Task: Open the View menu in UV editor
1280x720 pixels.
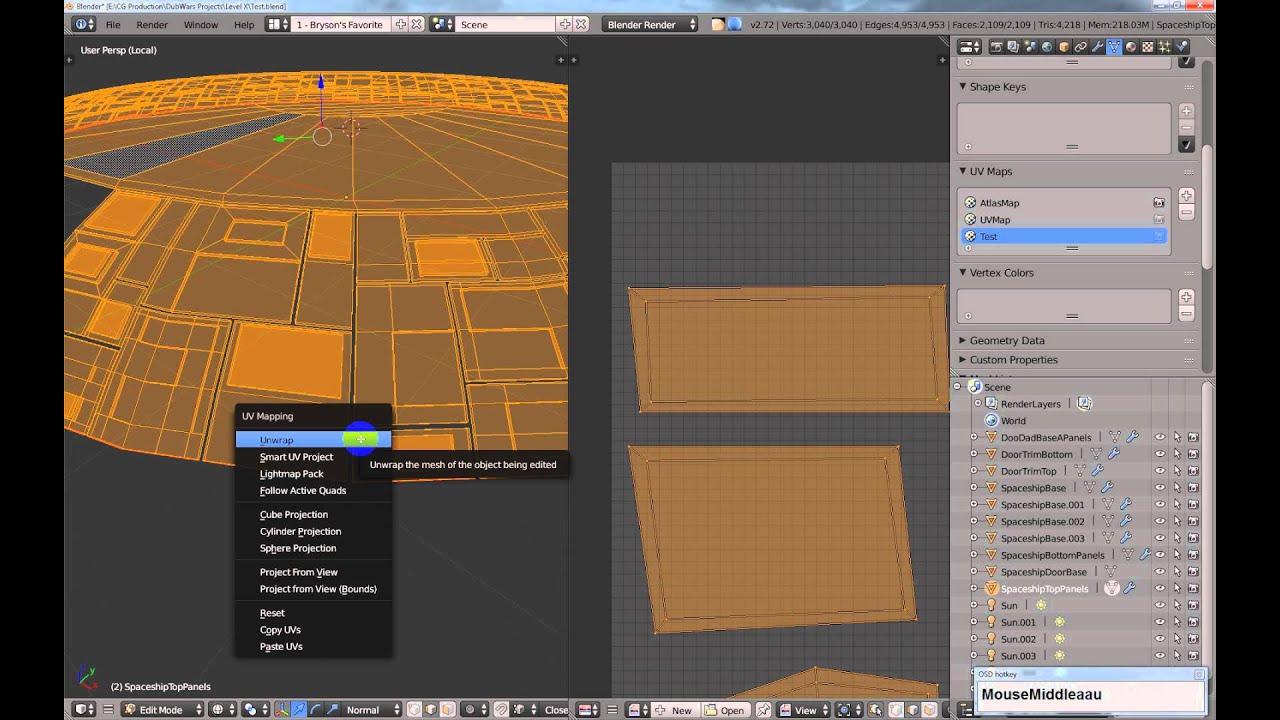Action: (805, 710)
